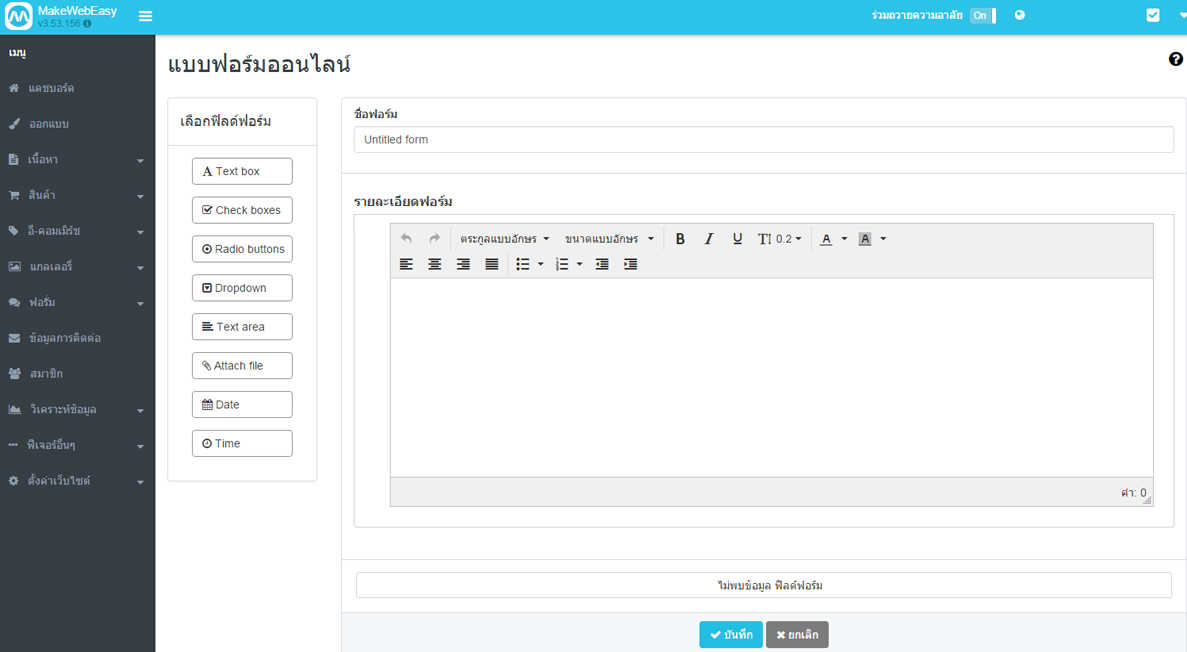The height and width of the screenshot is (652, 1187).
Task: Click the Underline icon in editor
Action: (737, 239)
